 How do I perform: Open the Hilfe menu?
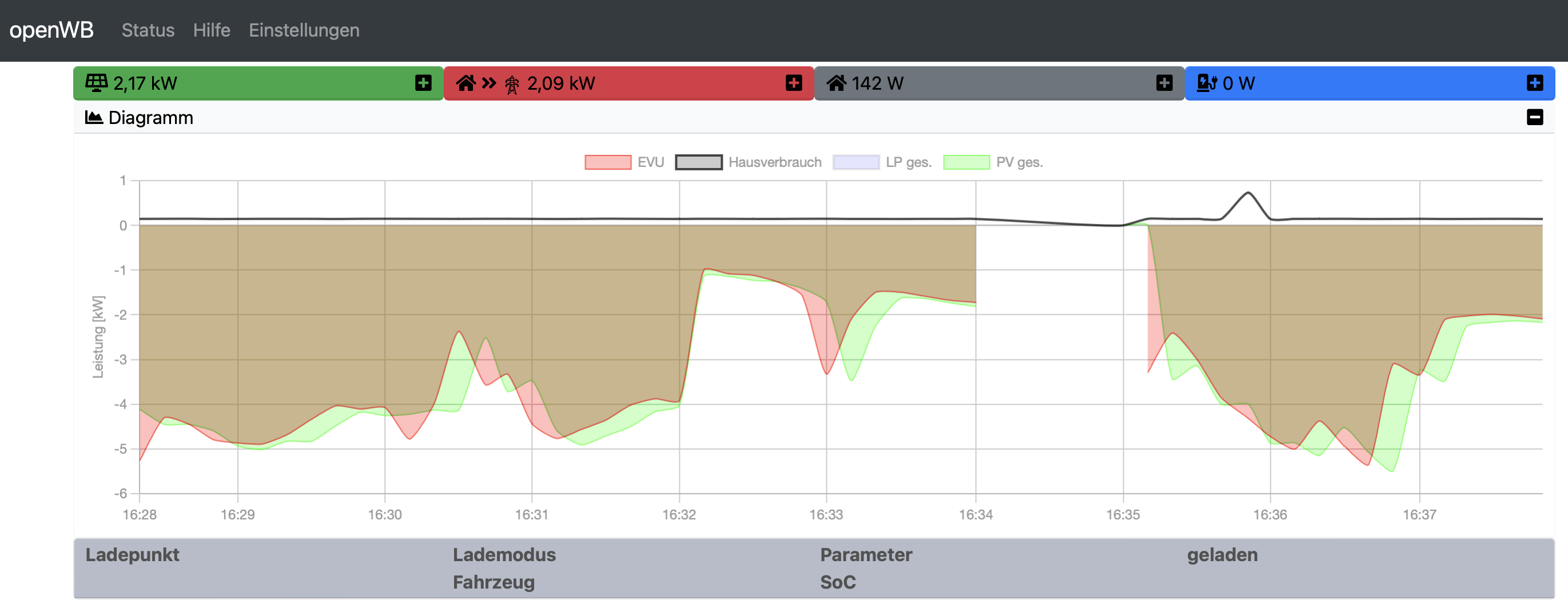(212, 30)
